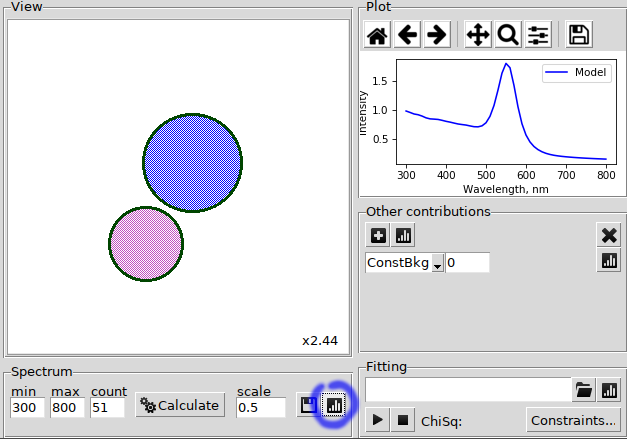This screenshot has width=627, height=439.
Task: Add a new contribution with plus icon
Action: pos(378,235)
